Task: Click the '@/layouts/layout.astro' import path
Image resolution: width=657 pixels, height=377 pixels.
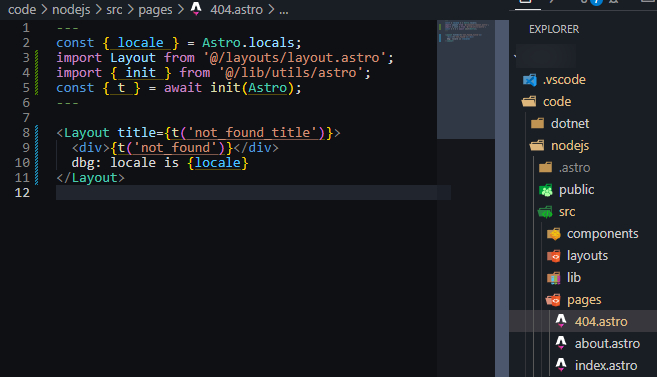Action: (x=295, y=58)
